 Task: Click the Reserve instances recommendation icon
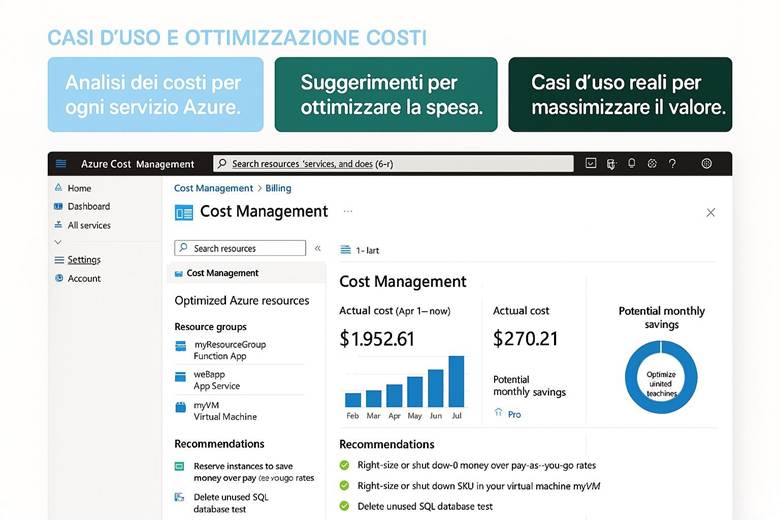point(180,466)
